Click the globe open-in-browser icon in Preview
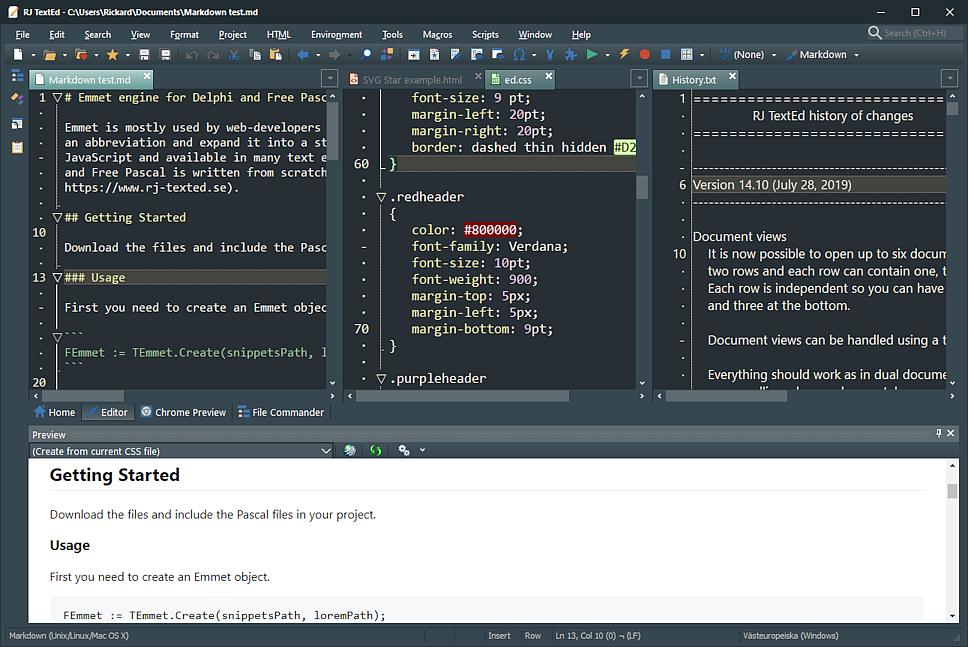 click(350, 451)
